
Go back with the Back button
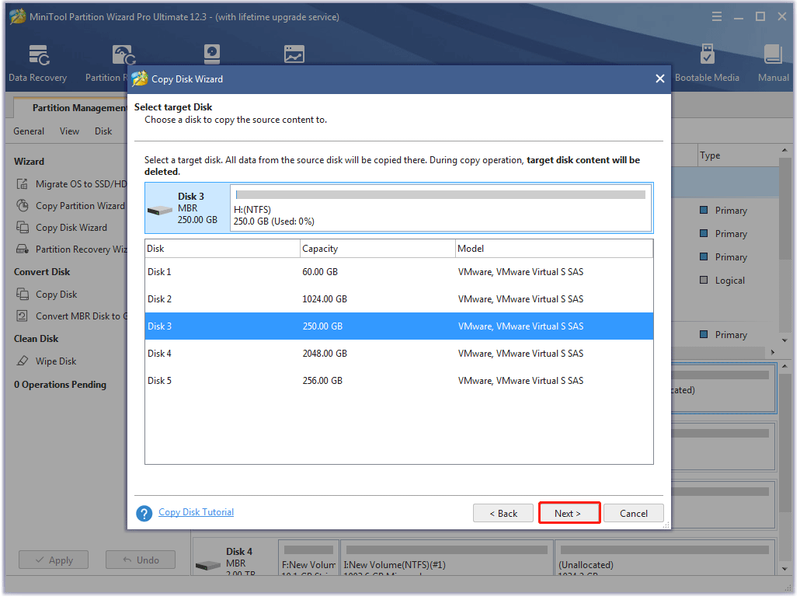click(x=503, y=513)
